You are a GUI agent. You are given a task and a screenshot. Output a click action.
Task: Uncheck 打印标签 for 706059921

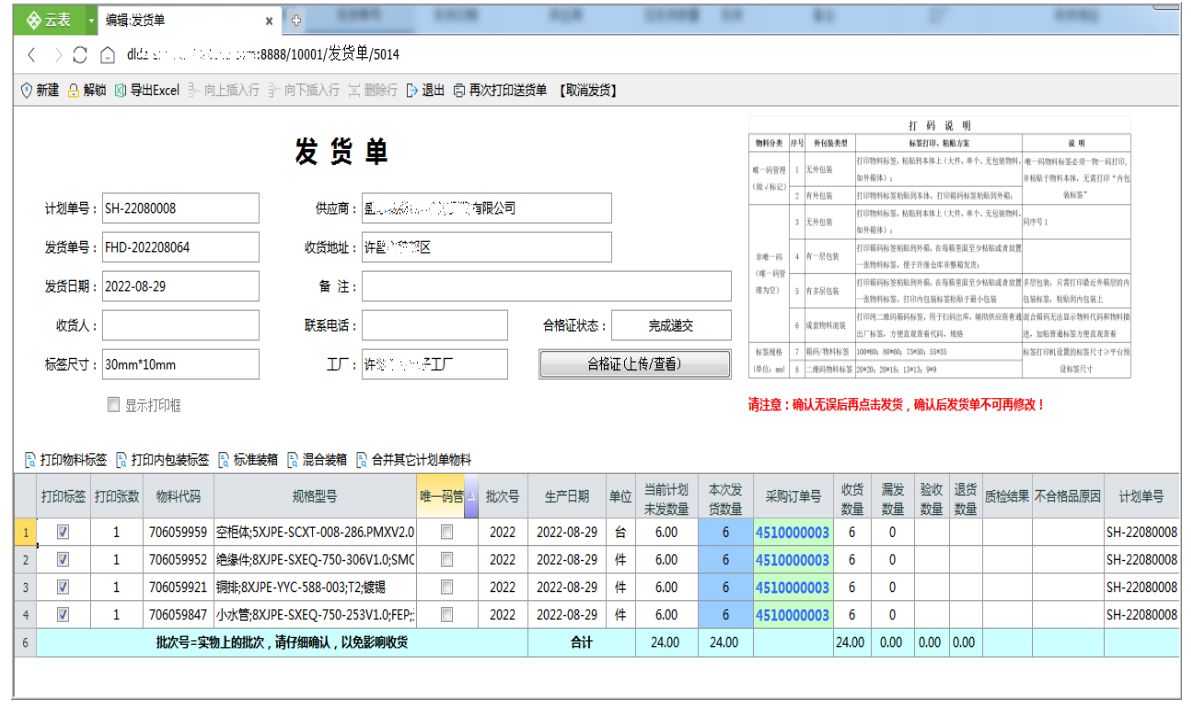(x=63, y=587)
